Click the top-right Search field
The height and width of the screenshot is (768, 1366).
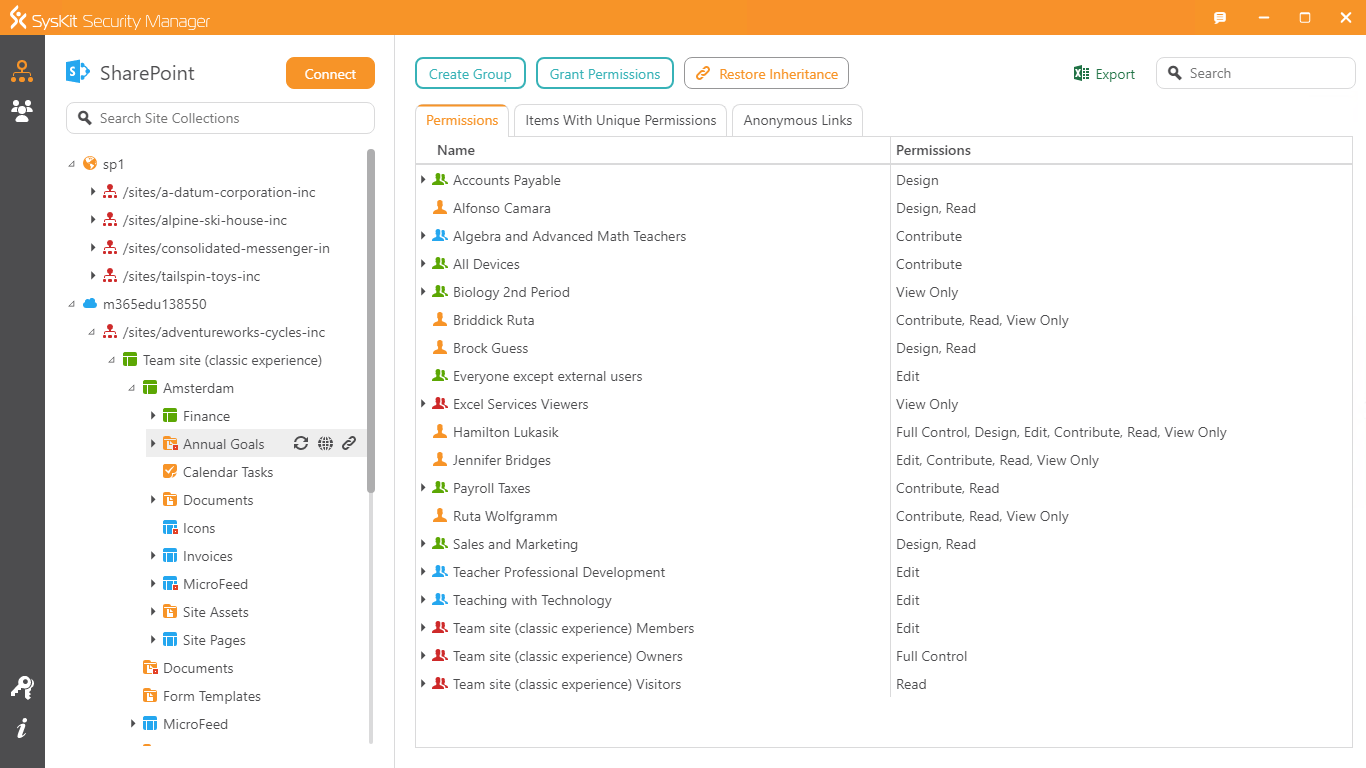tap(1256, 73)
